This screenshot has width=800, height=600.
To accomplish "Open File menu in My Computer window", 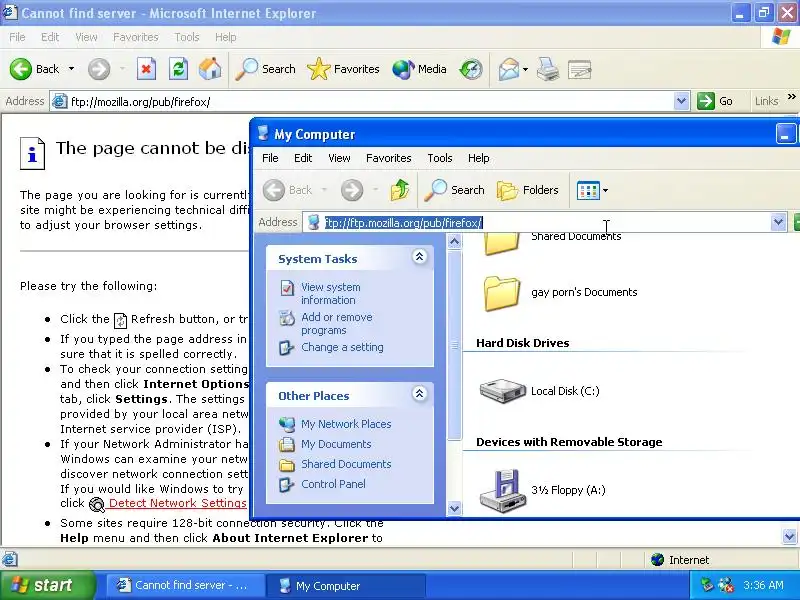I will pyautogui.click(x=270, y=158).
